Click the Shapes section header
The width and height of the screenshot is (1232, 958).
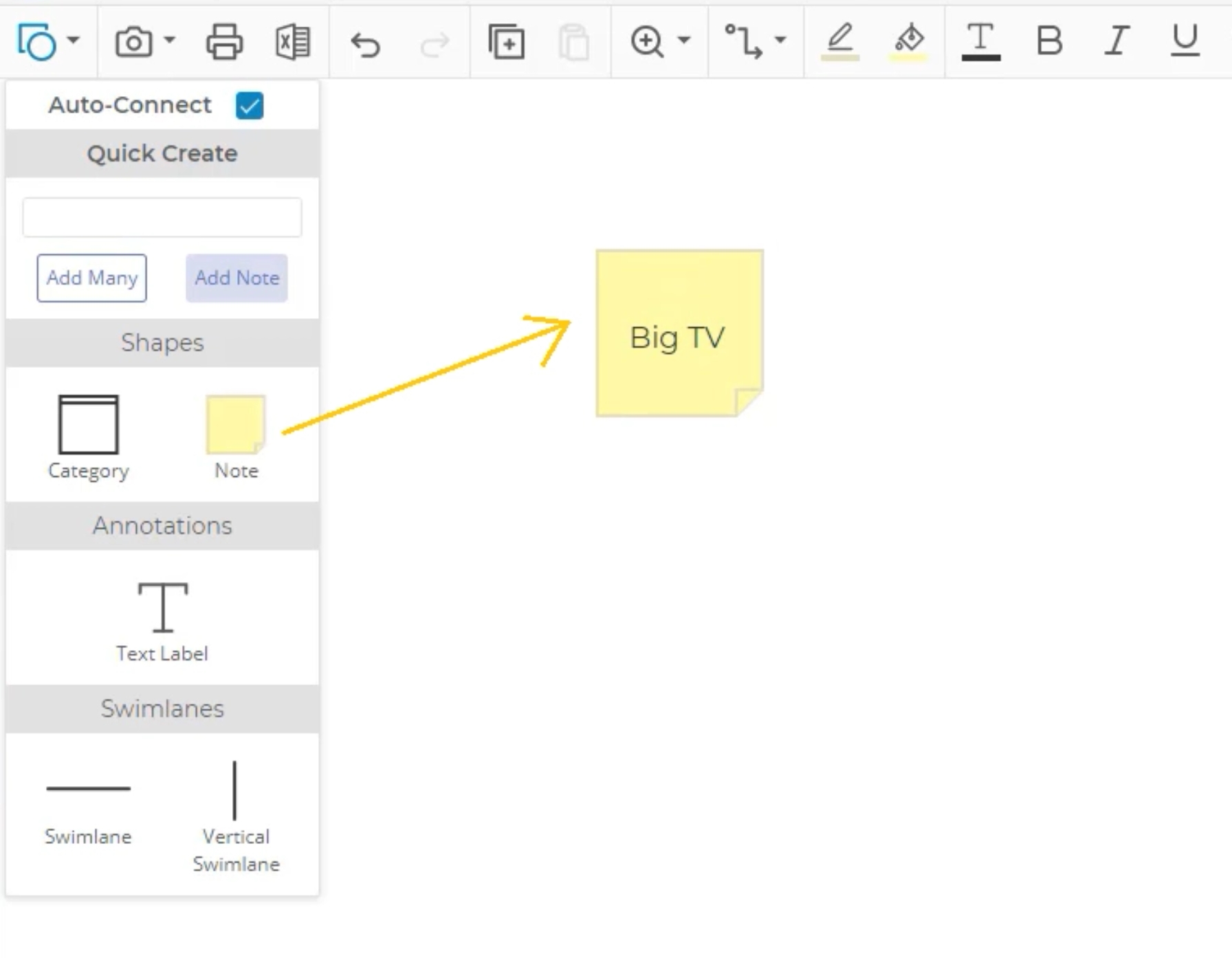coord(162,342)
